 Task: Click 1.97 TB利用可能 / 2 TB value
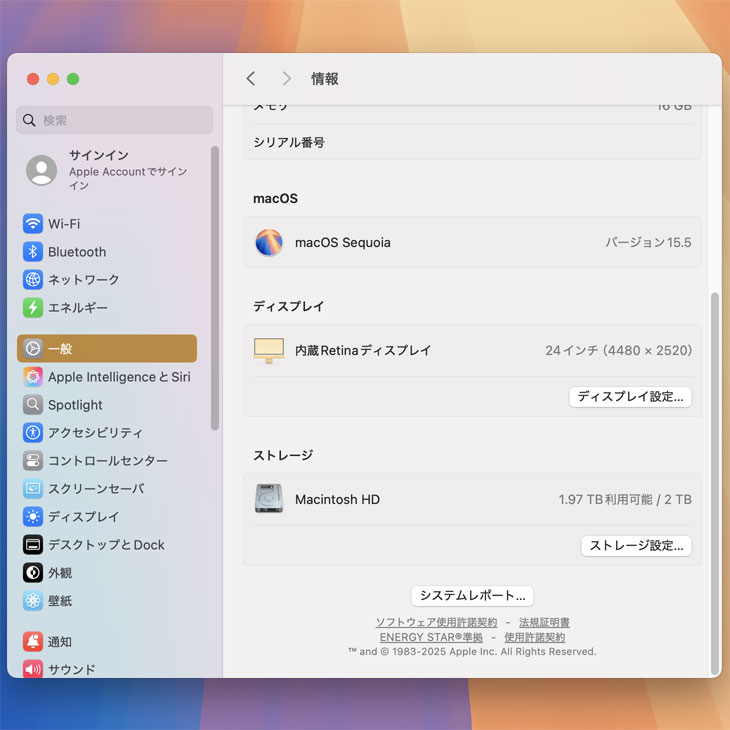click(625, 499)
